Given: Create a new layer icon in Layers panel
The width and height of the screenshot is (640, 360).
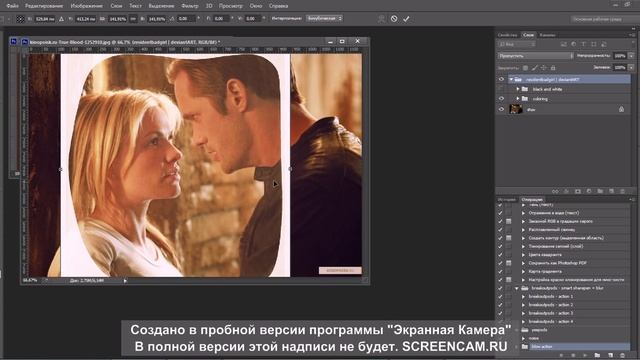Looking at the screenshot, I should point(611,191).
